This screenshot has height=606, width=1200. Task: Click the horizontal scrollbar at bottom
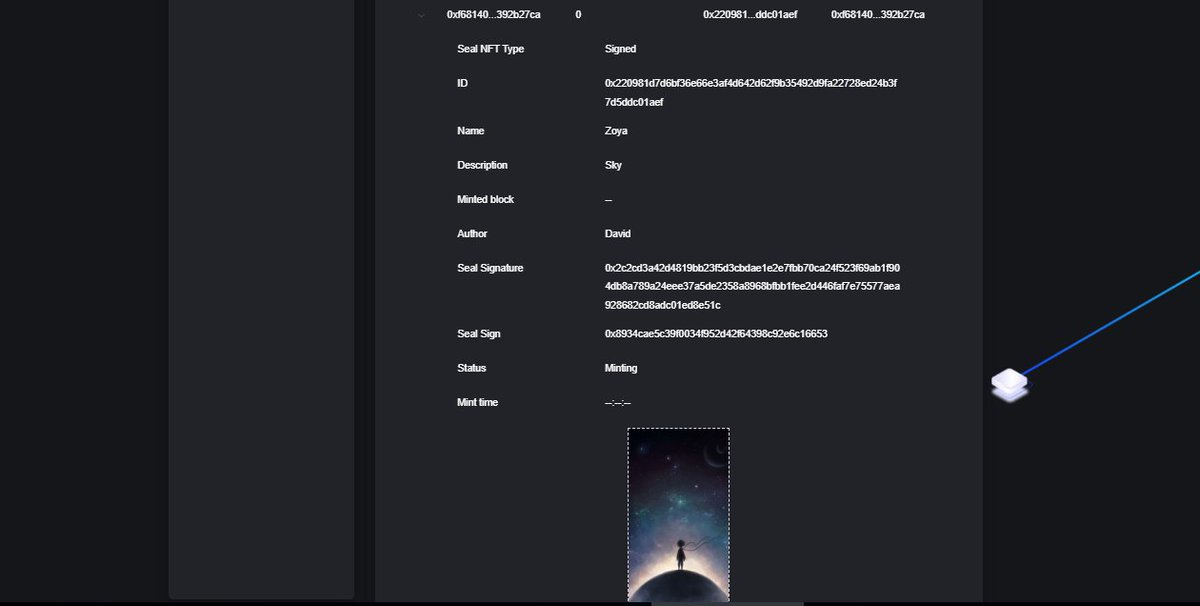pyautogui.click(x=727, y=603)
